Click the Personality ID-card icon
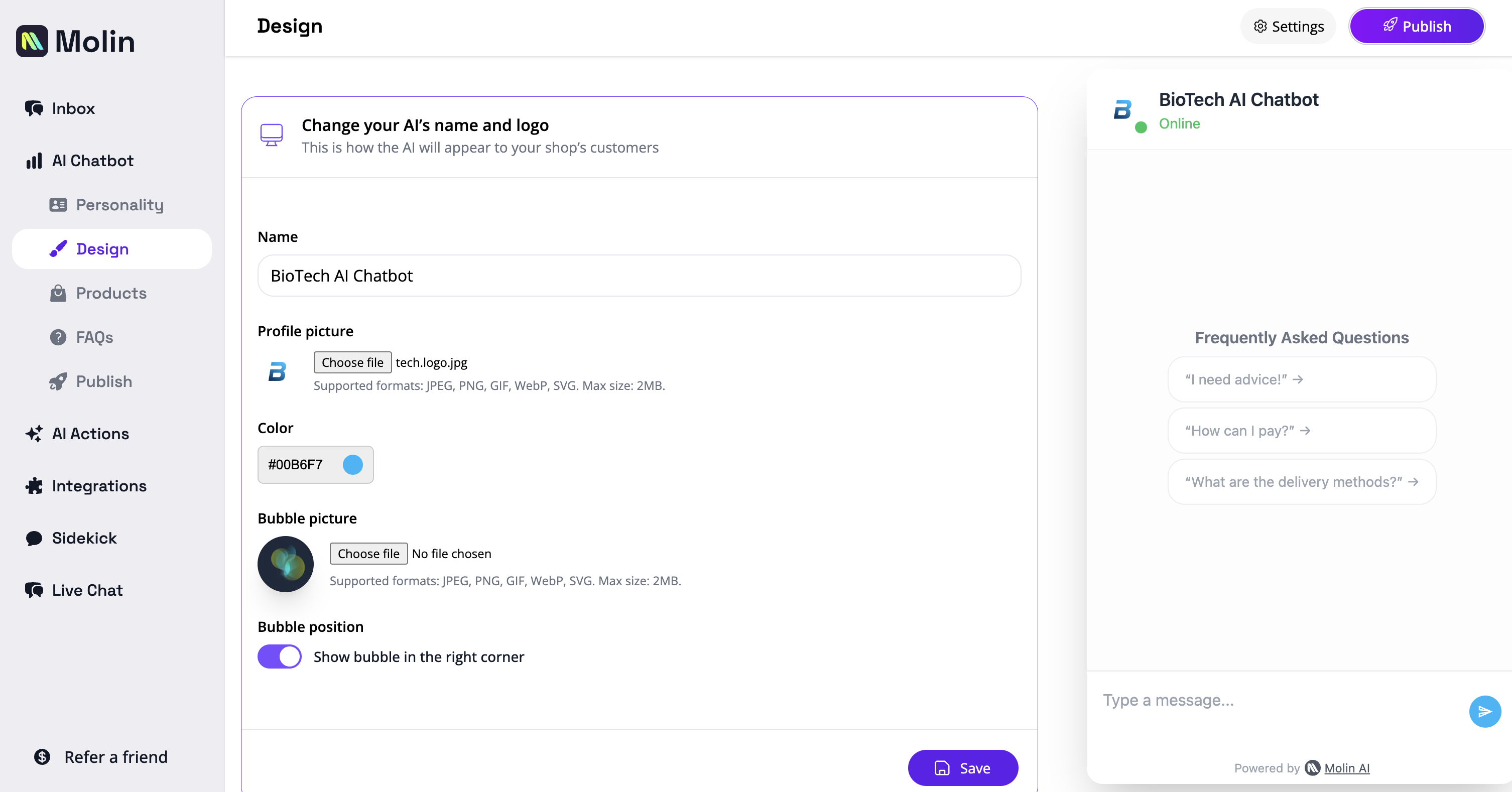The height and width of the screenshot is (792, 1512). 58,205
